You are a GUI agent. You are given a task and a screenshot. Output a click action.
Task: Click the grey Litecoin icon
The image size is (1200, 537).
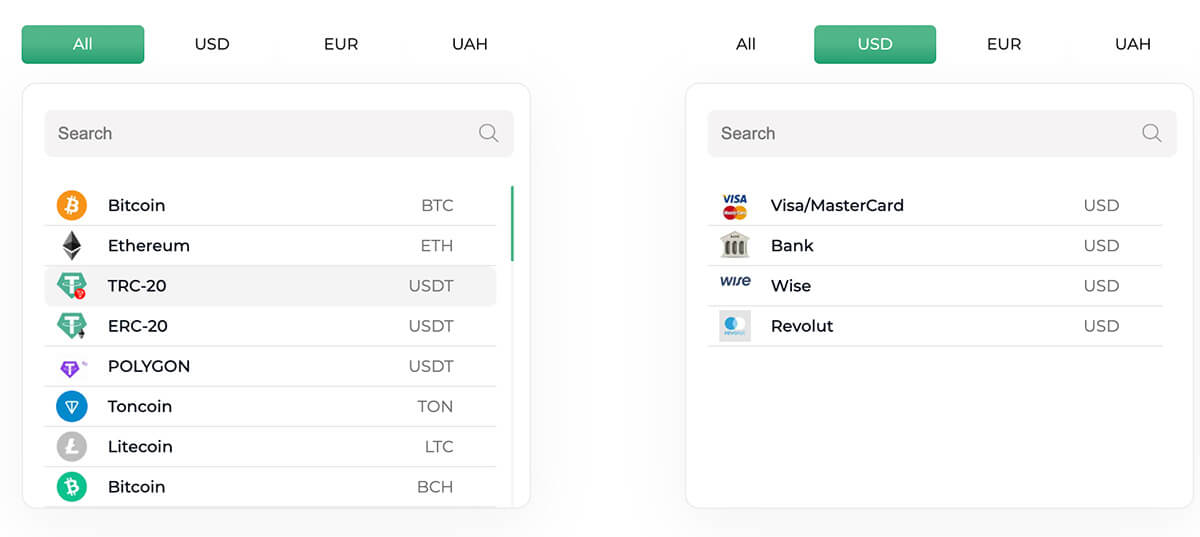click(72, 447)
